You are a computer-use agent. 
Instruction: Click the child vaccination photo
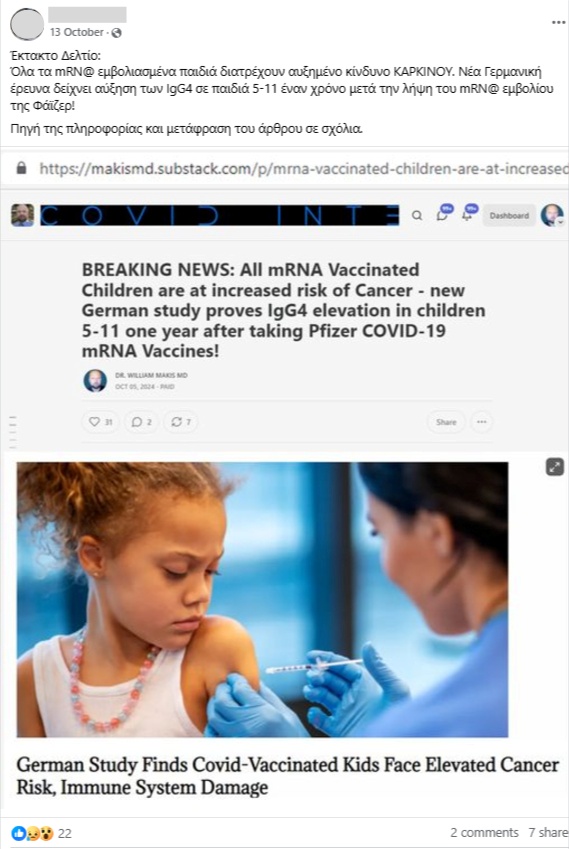click(262, 599)
